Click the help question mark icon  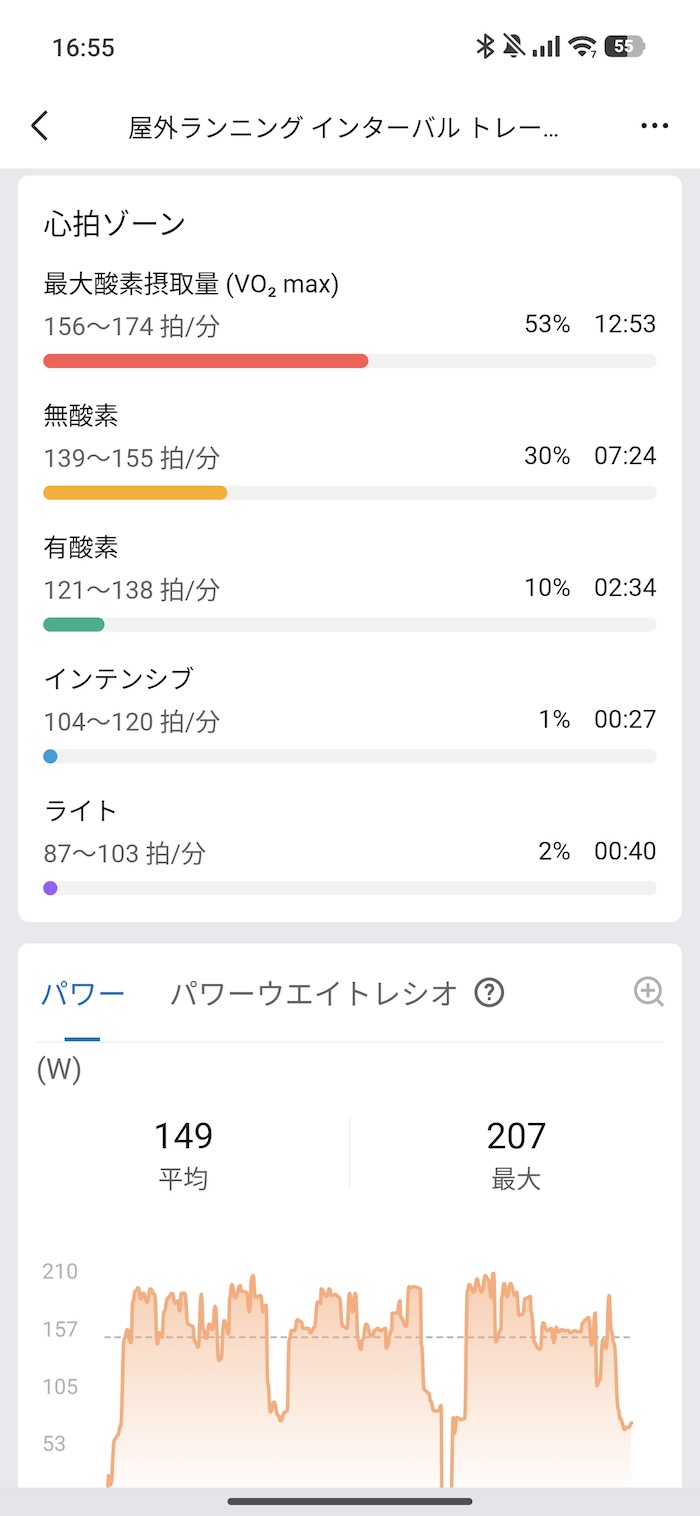click(489, 994)
